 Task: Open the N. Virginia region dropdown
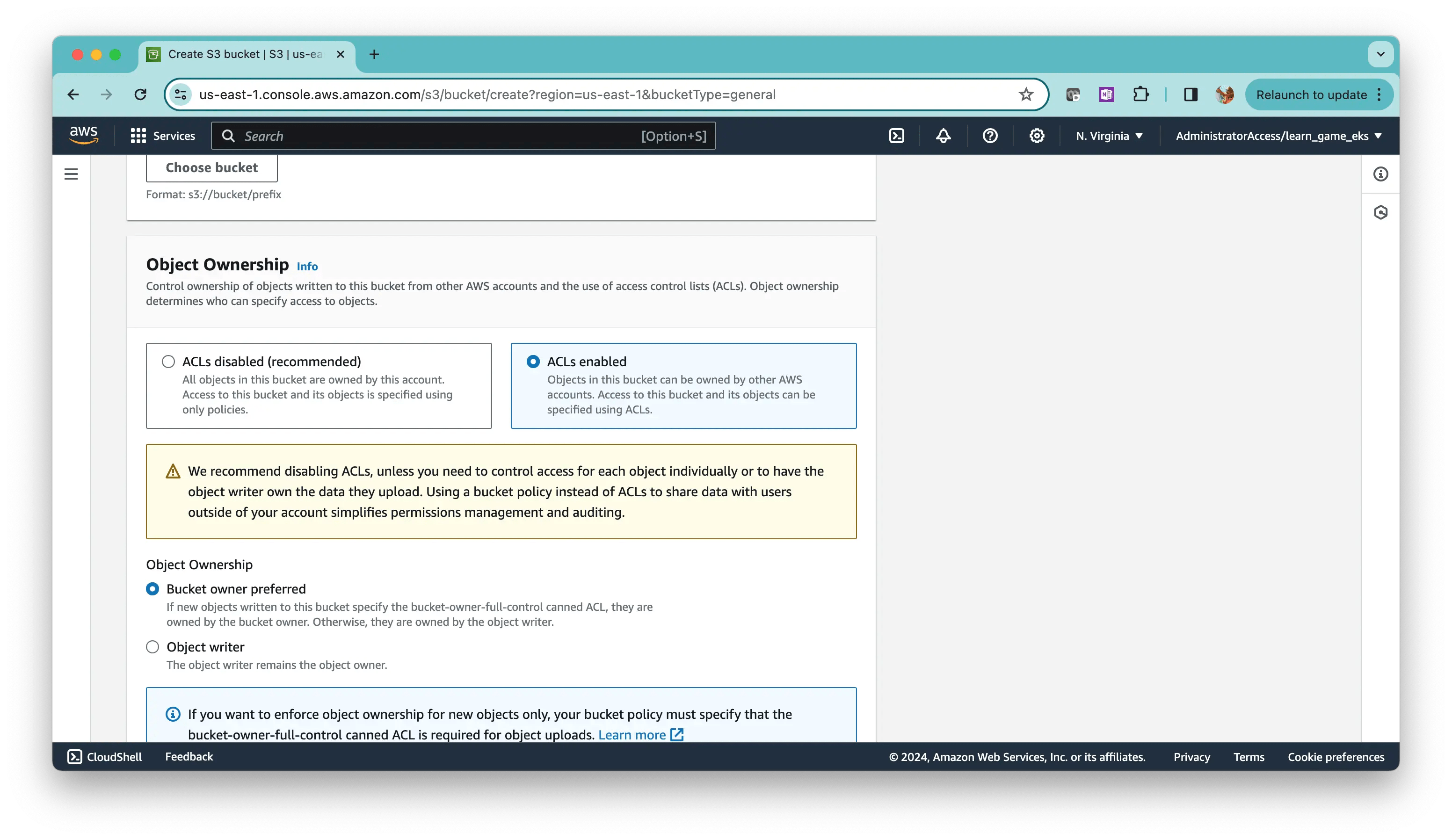(1109, 135)
